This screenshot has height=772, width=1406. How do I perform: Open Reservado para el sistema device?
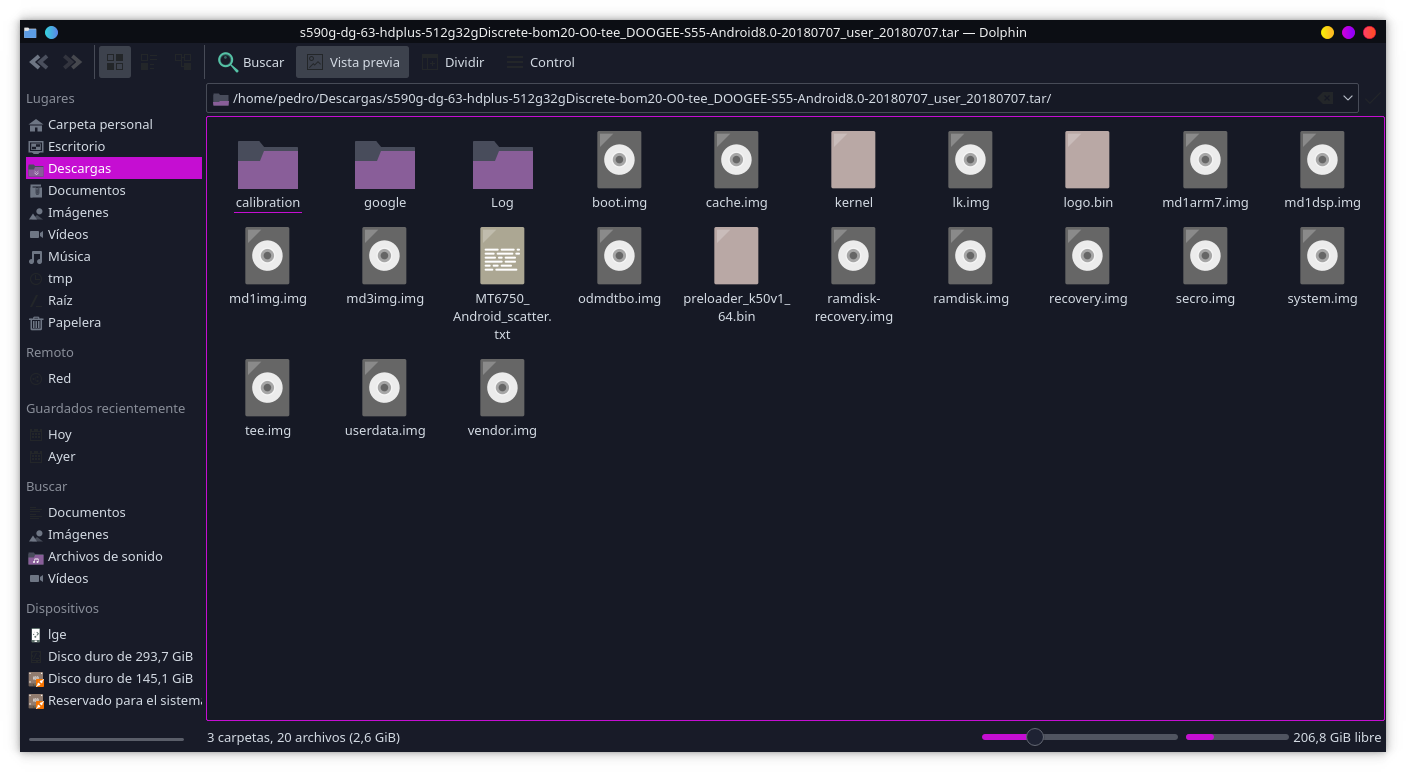[114, 701]
